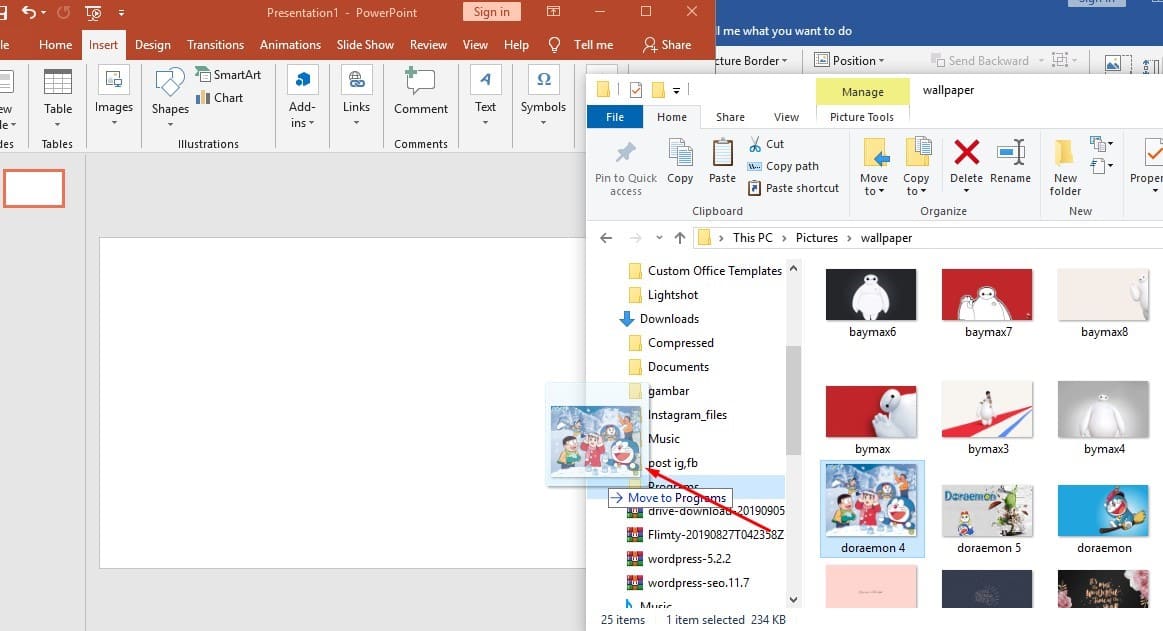Insert a Table in PowerPoint

click(x=57, y=97)
